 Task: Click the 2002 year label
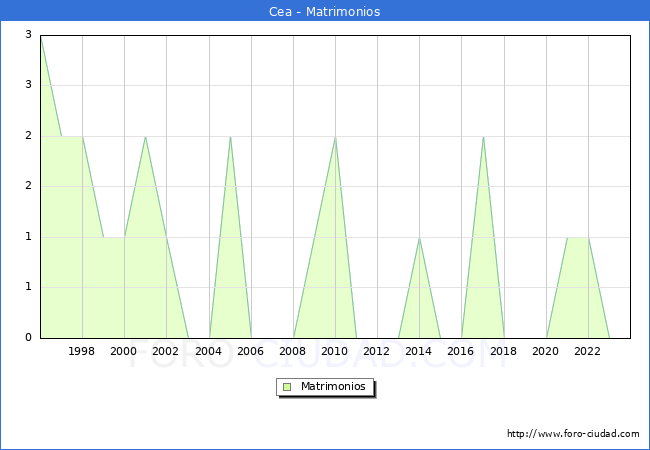[166, 351]
